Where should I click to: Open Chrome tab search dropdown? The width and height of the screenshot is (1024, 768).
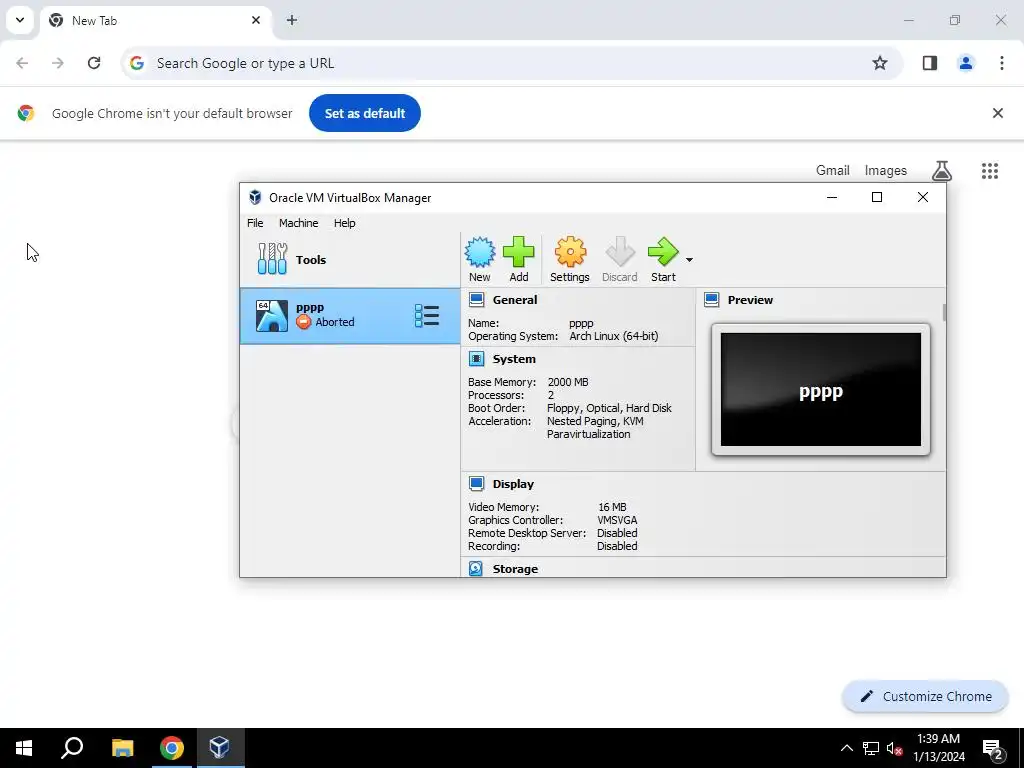tap(20, 20)
